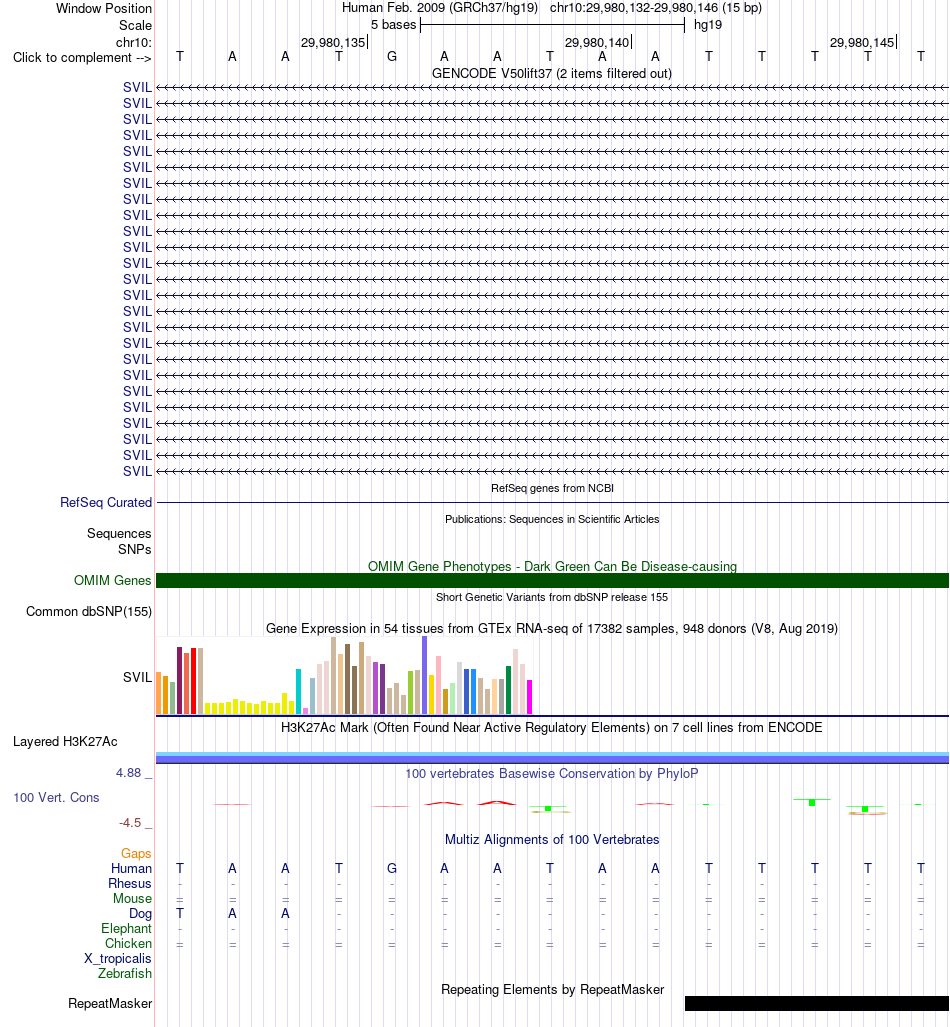Click the "Mouse" alignment row label
950x1027 pixels.
[132, 899]
